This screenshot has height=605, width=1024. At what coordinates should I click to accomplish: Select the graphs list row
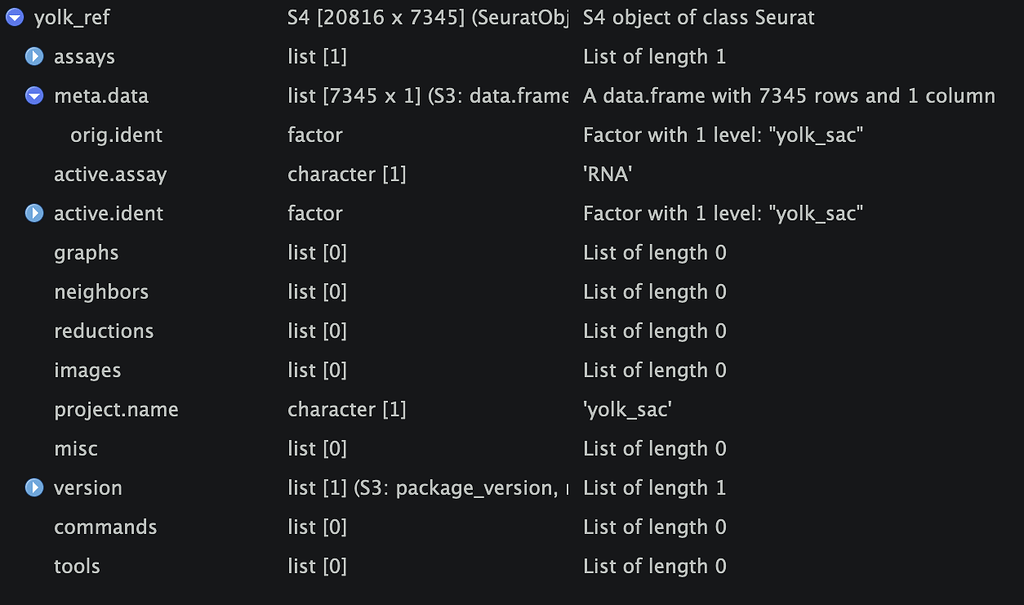pos(512,253)
